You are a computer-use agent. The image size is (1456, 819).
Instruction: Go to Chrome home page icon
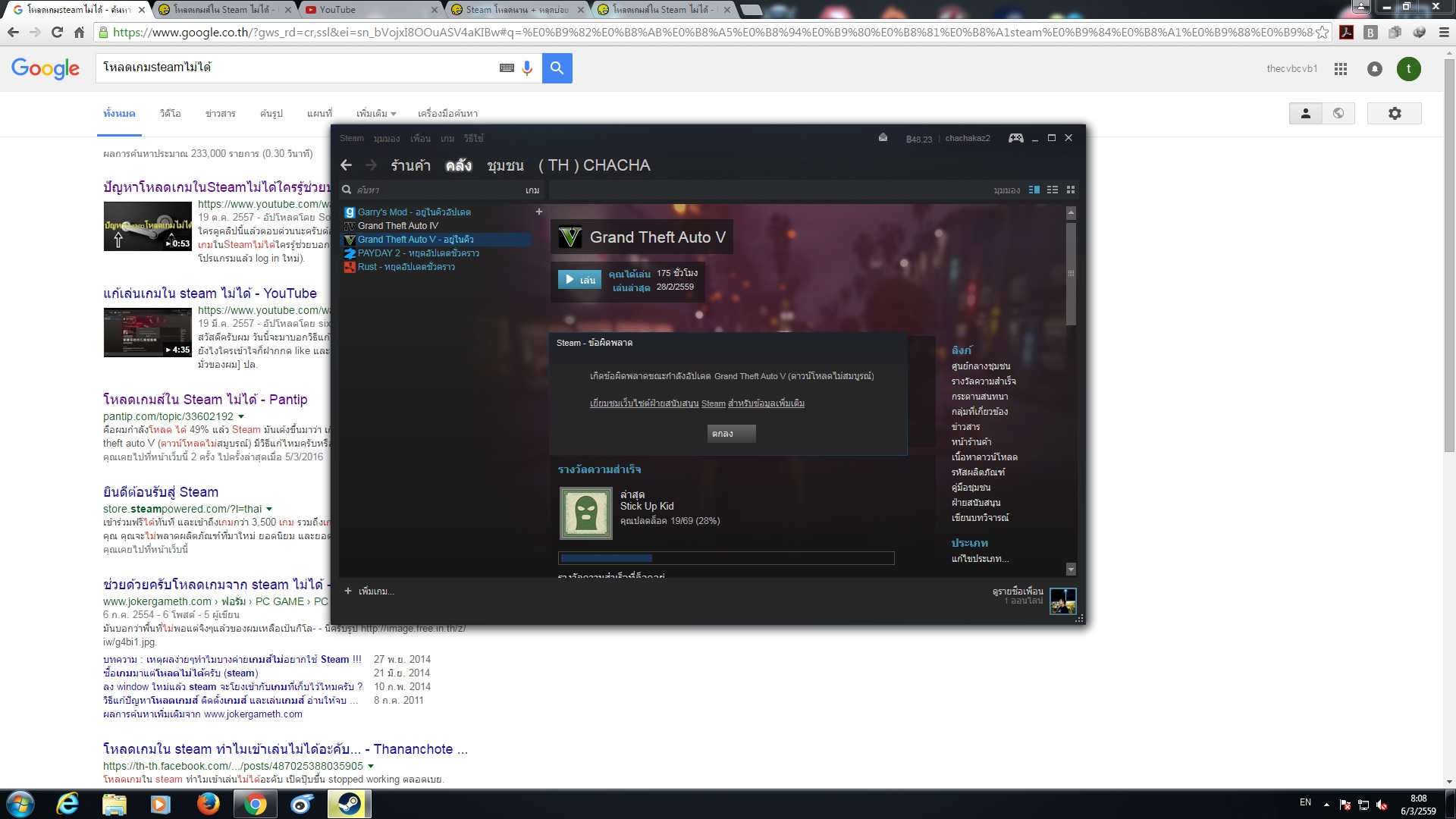(80, 32)
